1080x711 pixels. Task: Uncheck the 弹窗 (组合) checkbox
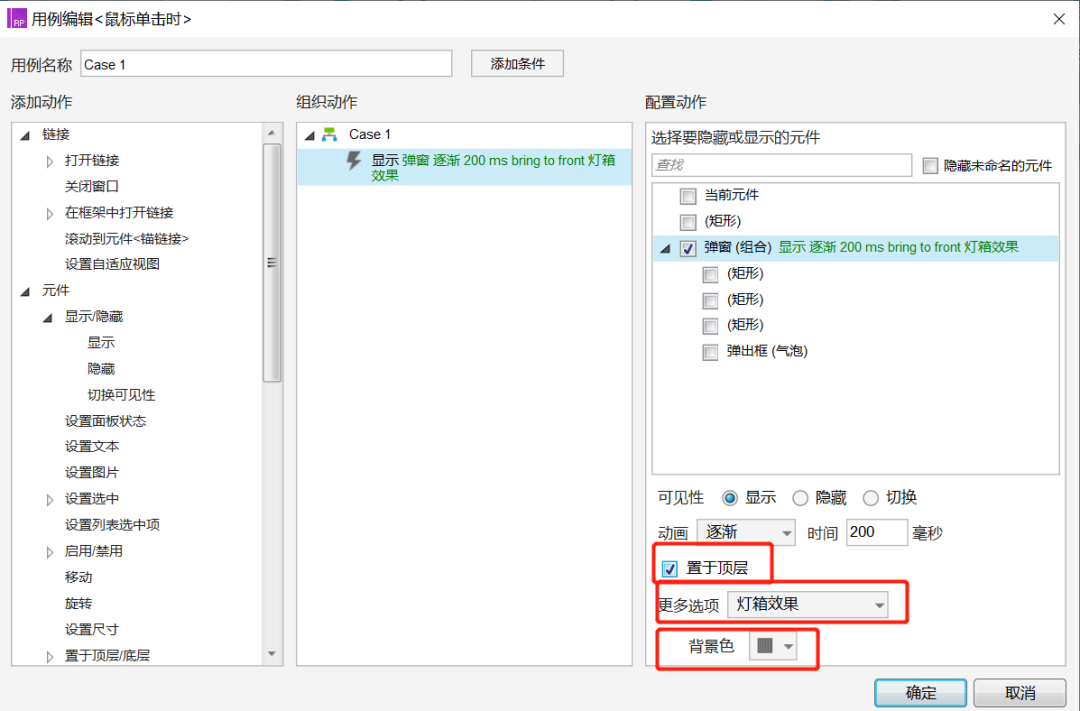[687, 248]
